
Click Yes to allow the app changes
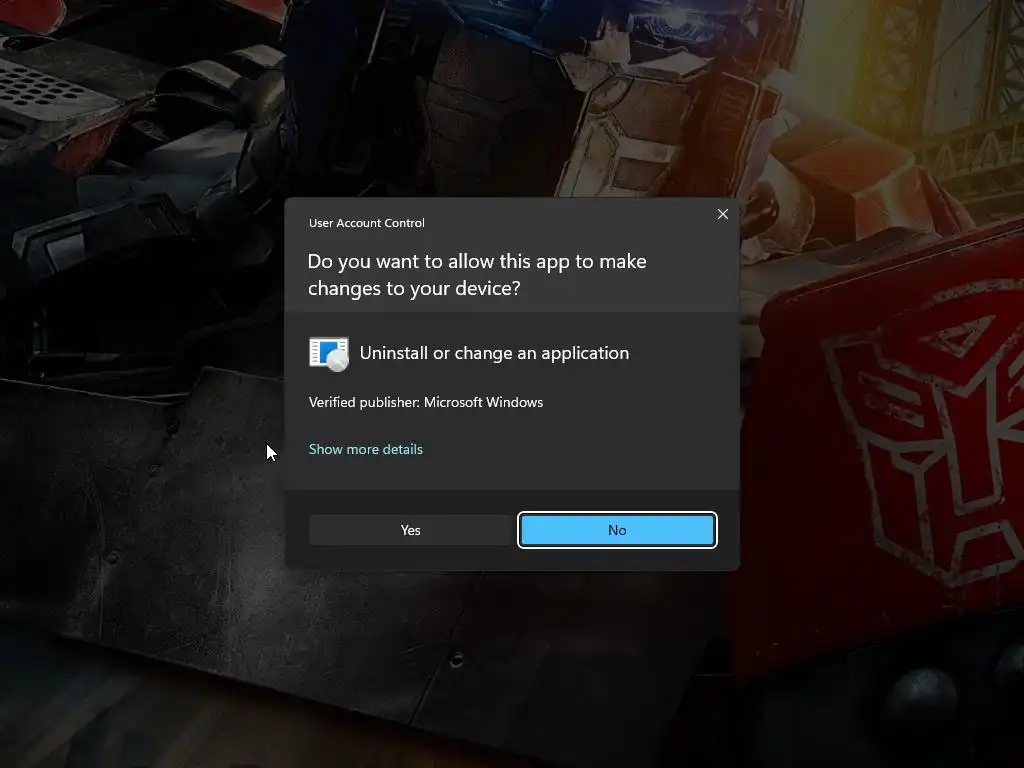coord(410,530)
